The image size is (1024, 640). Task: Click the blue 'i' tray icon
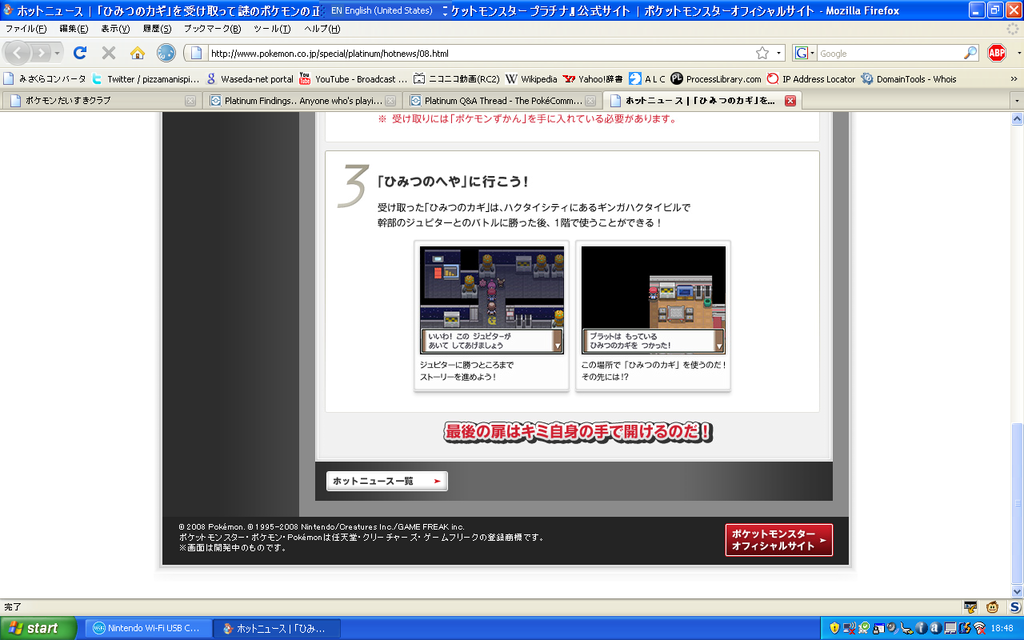tap(921, 628)
